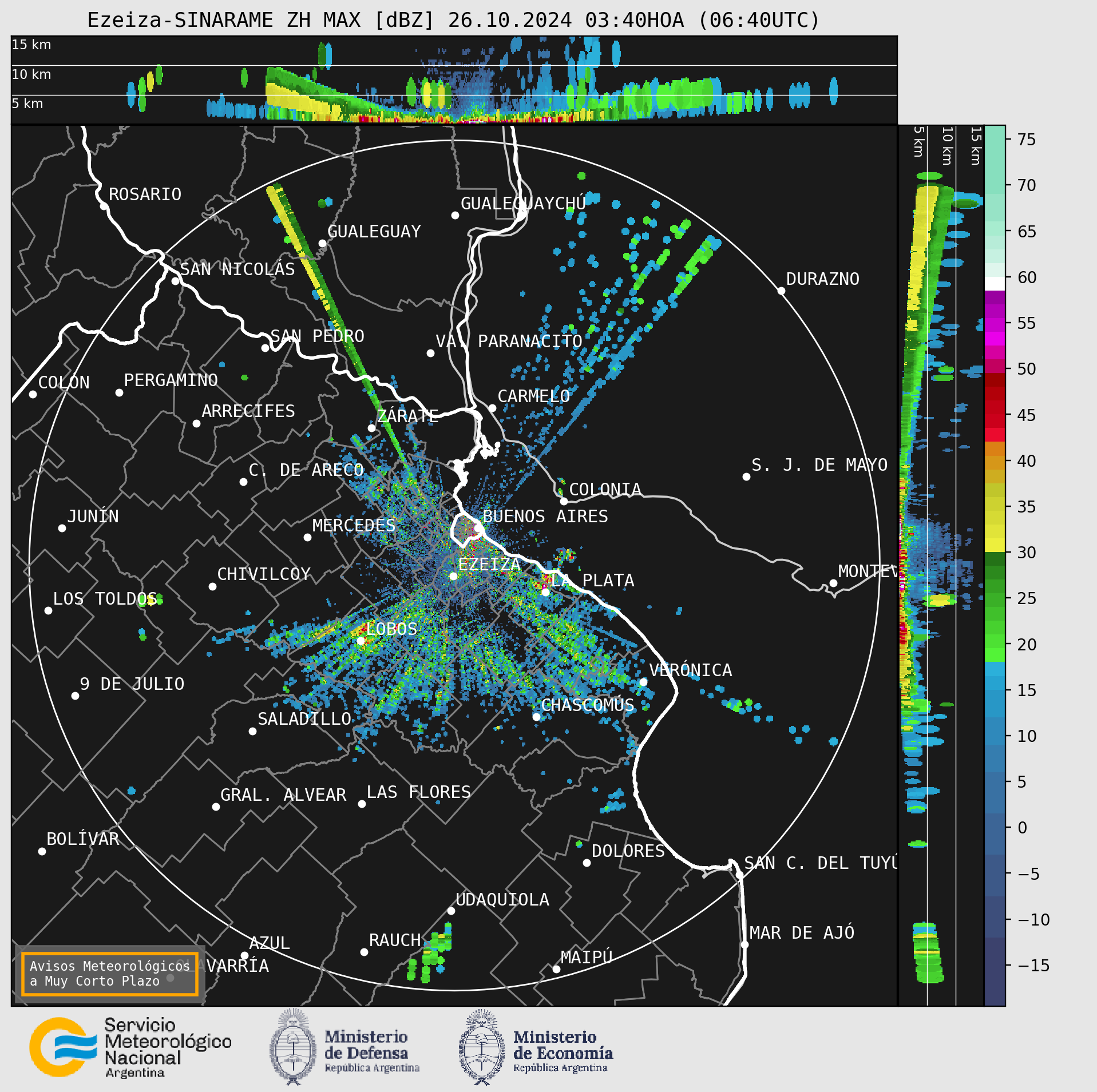Click the CHIVILCOY city label
This screenshot has width=1097, height=1092.
coord(264,574)
